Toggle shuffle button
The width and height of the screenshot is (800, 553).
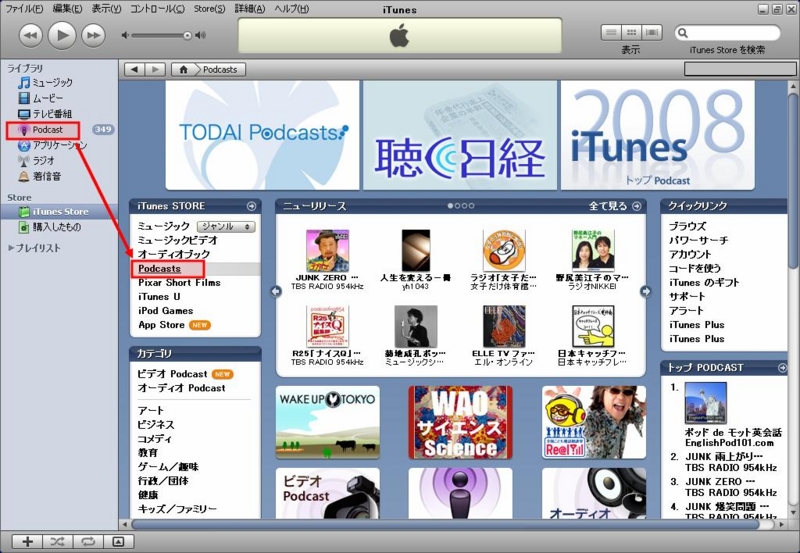pos(58,542)
